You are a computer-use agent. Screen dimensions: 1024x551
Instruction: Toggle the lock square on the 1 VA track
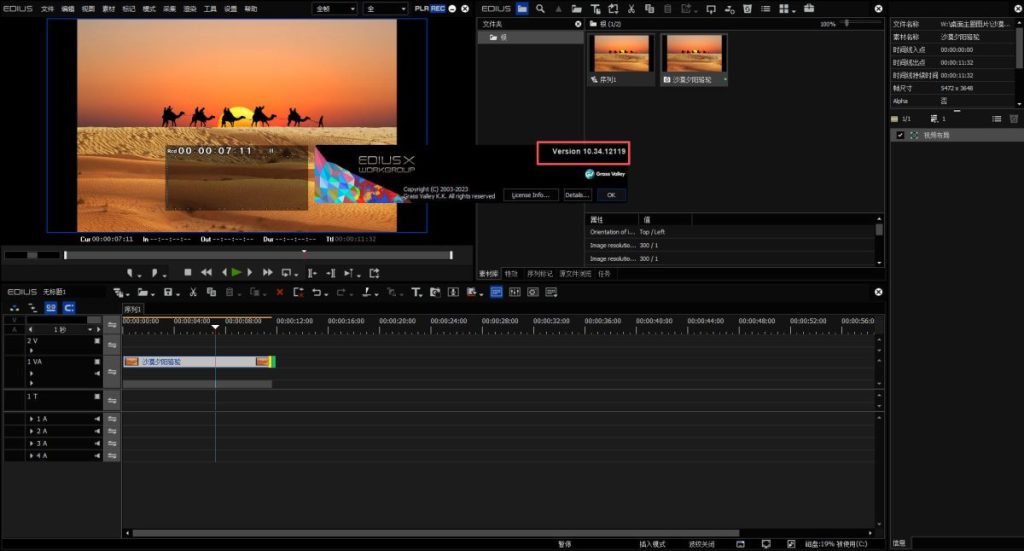[97, 361]
